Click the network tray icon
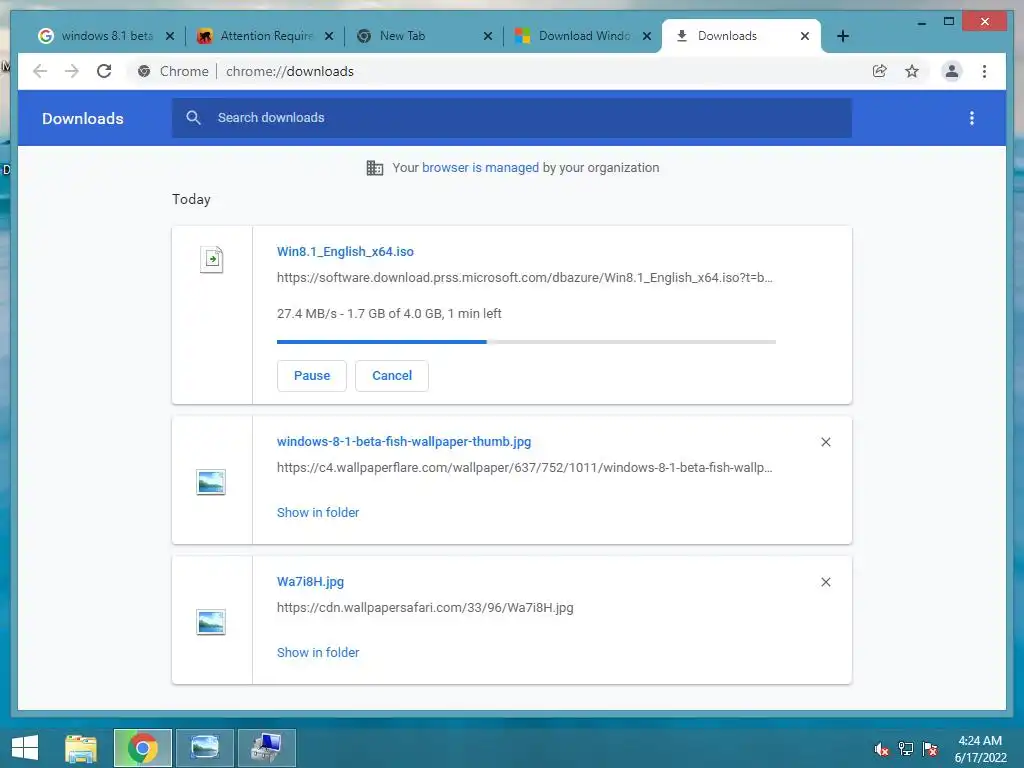 coord(906,749)
